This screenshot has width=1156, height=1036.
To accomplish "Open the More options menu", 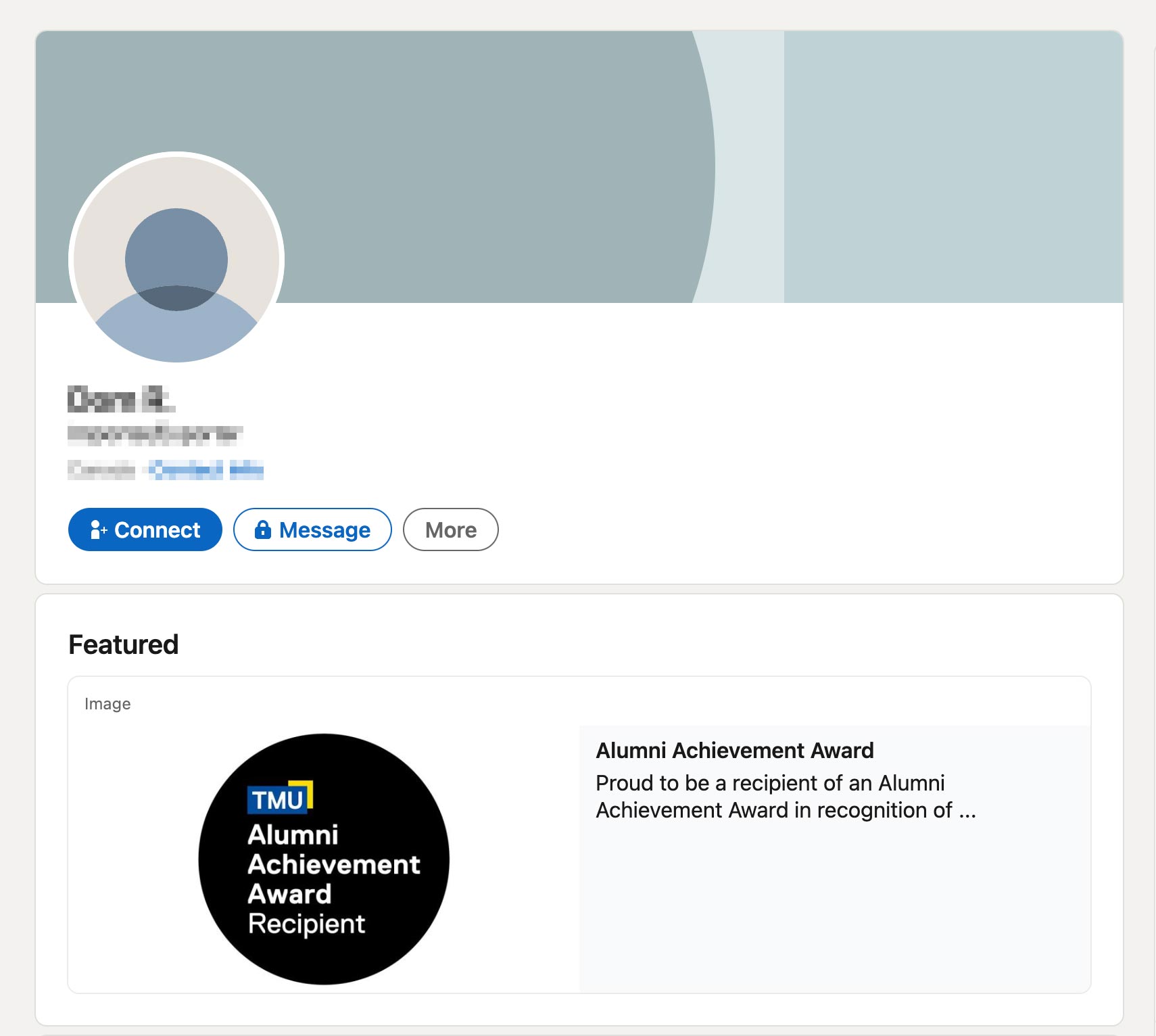I will (x=450, y=529).
